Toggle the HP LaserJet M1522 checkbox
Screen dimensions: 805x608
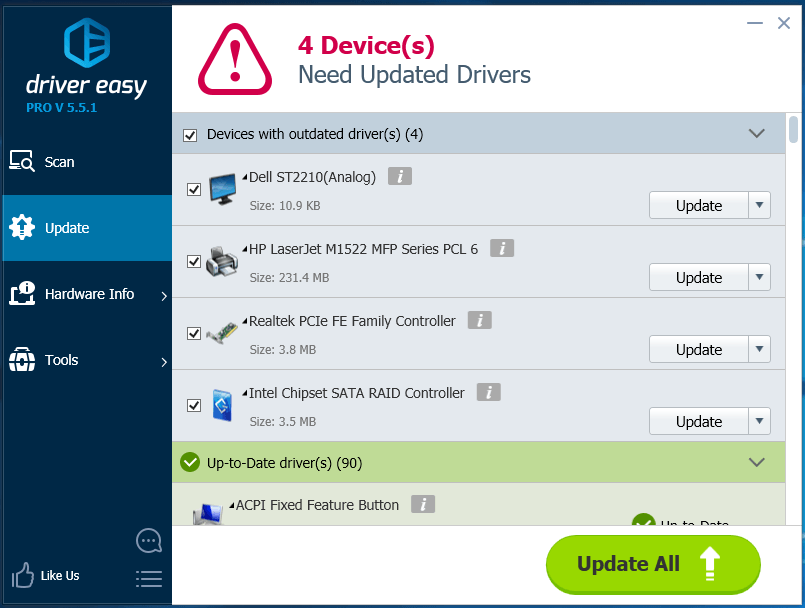pos(194,261)
